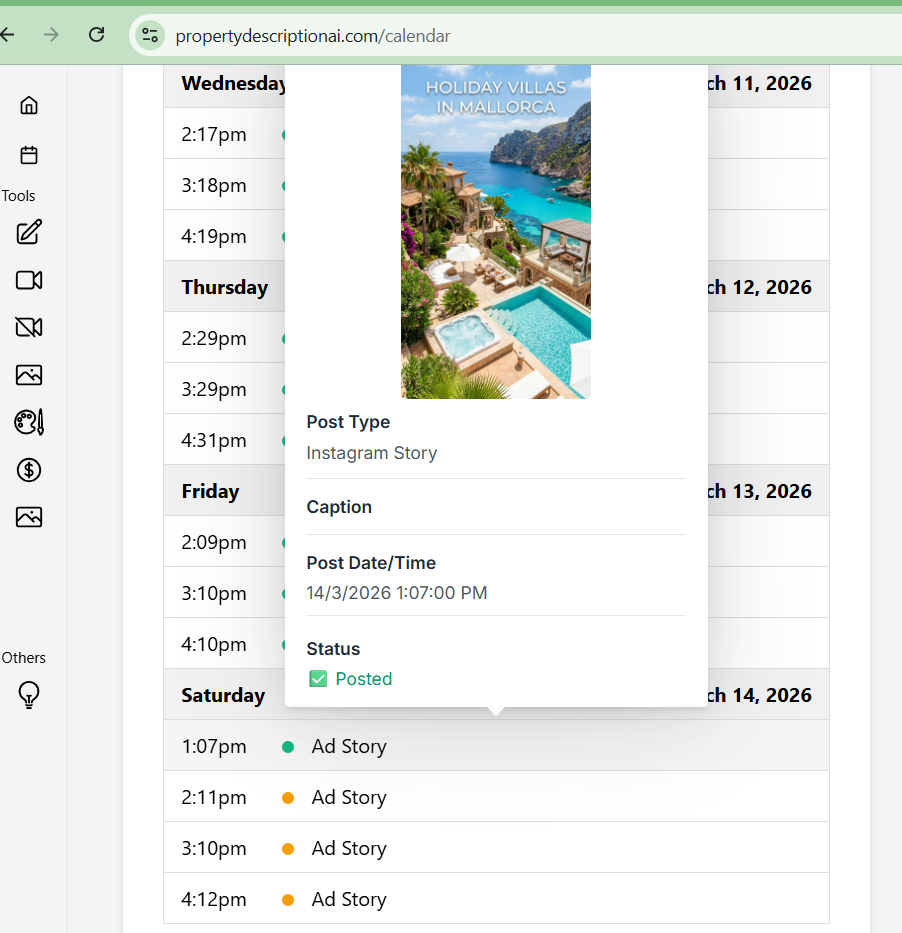
Task: Open the video camera tool icon
Action: 29,280
